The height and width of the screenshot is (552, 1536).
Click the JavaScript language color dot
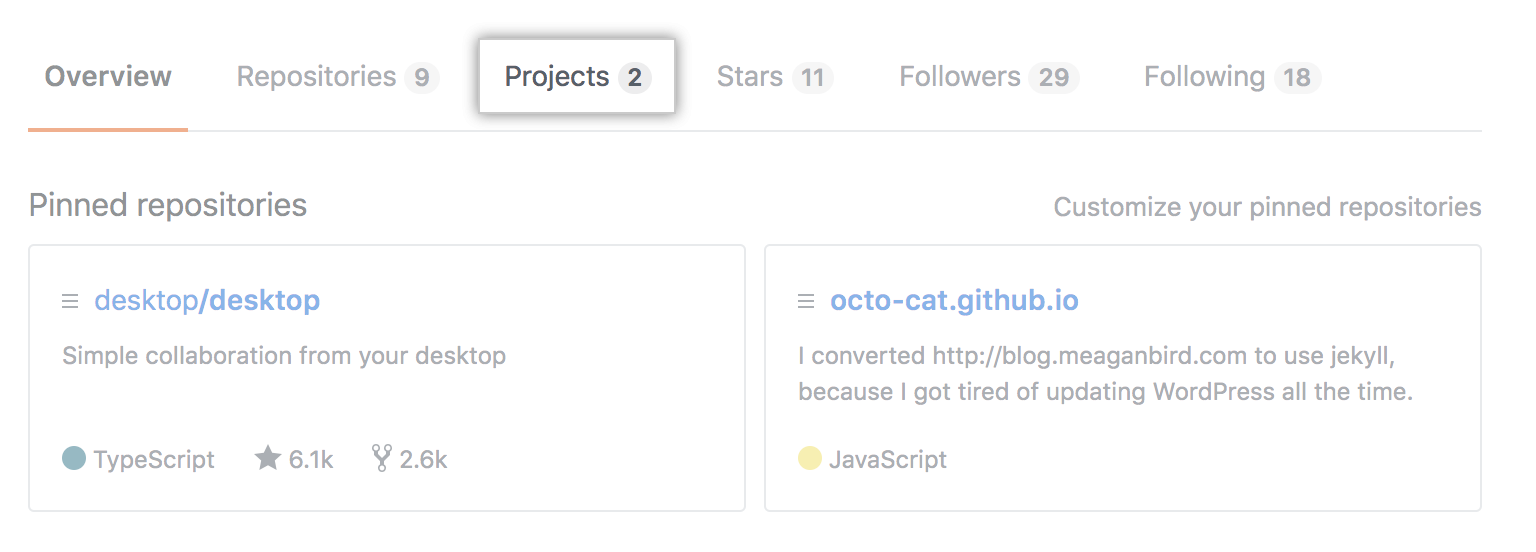point(810,459)
